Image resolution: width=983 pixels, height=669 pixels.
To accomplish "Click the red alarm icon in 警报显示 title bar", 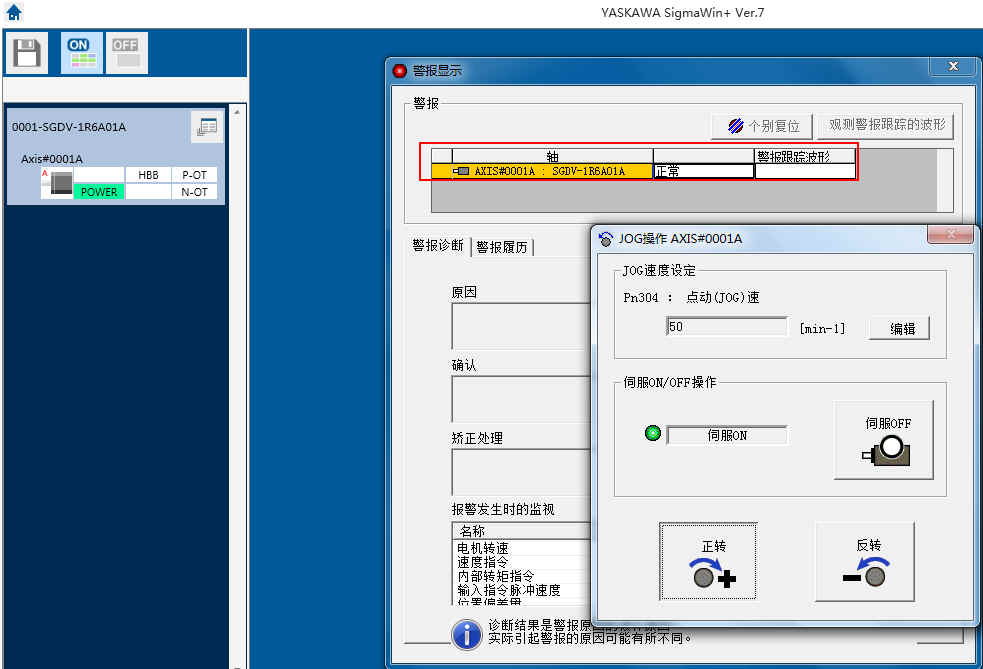I will pyautogui.click(x=400, y=71).
